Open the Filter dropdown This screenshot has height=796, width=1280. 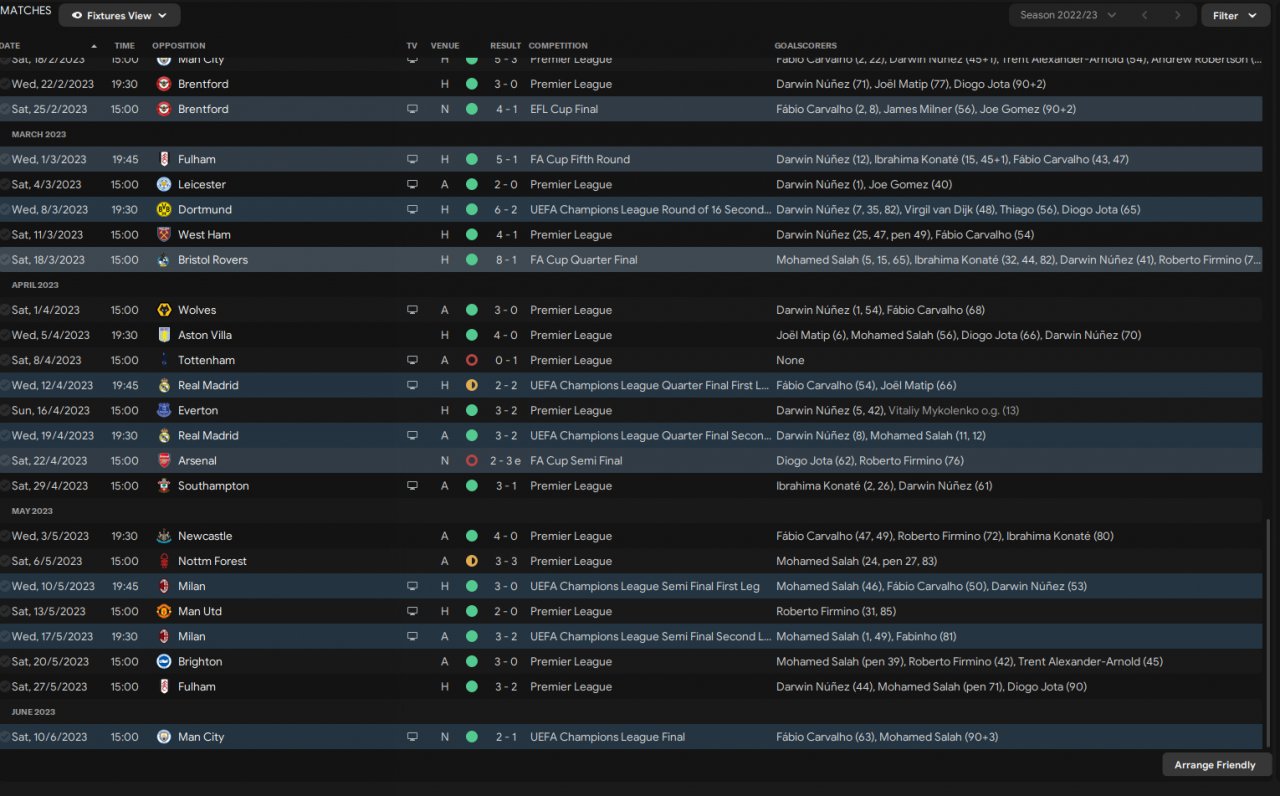(1235, 15)
